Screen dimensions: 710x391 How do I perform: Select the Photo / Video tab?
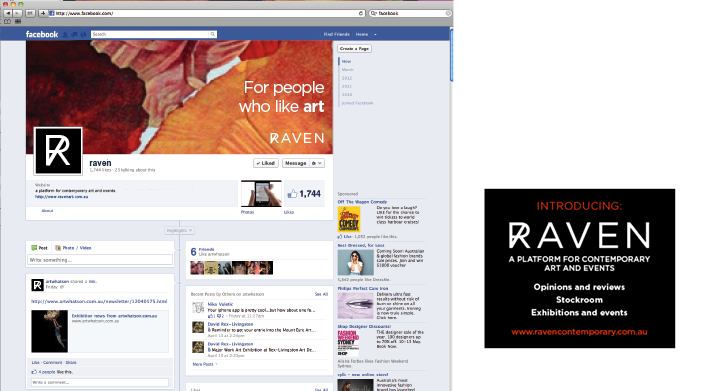[73, 248]
